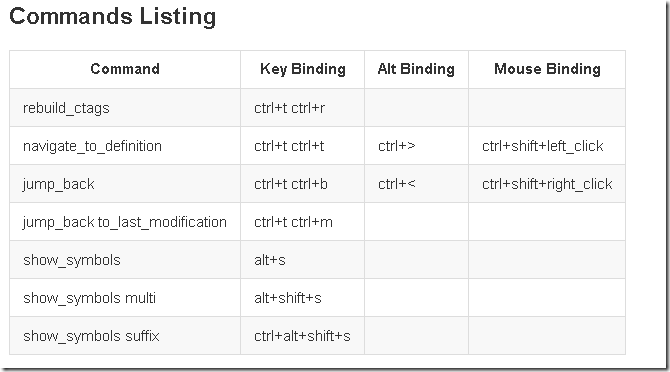Click the Alt Binding column header
This screenshot has width=670, height=372.
416,69
